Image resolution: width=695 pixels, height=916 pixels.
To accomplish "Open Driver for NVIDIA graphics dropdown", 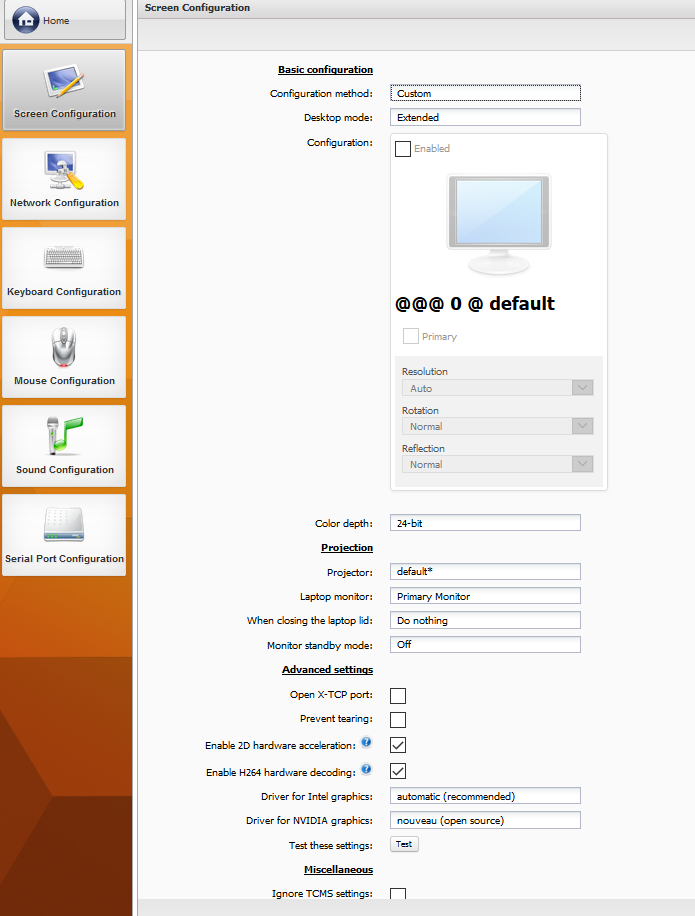I will tap(485, 820).
